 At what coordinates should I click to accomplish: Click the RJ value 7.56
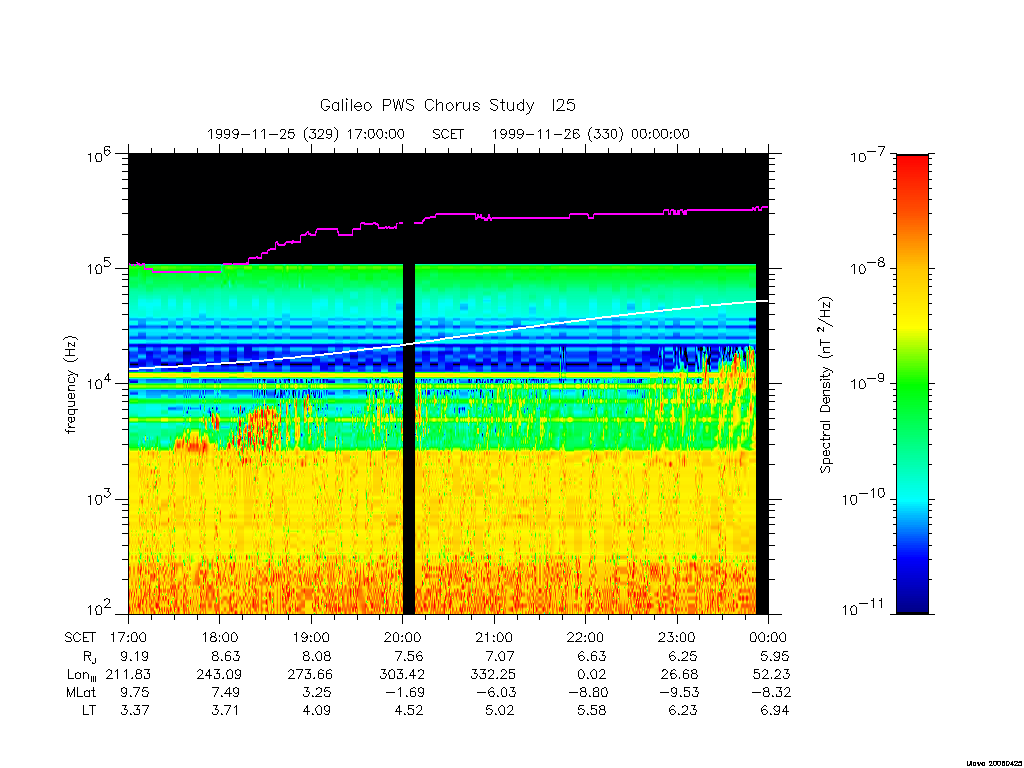(408, 656)
